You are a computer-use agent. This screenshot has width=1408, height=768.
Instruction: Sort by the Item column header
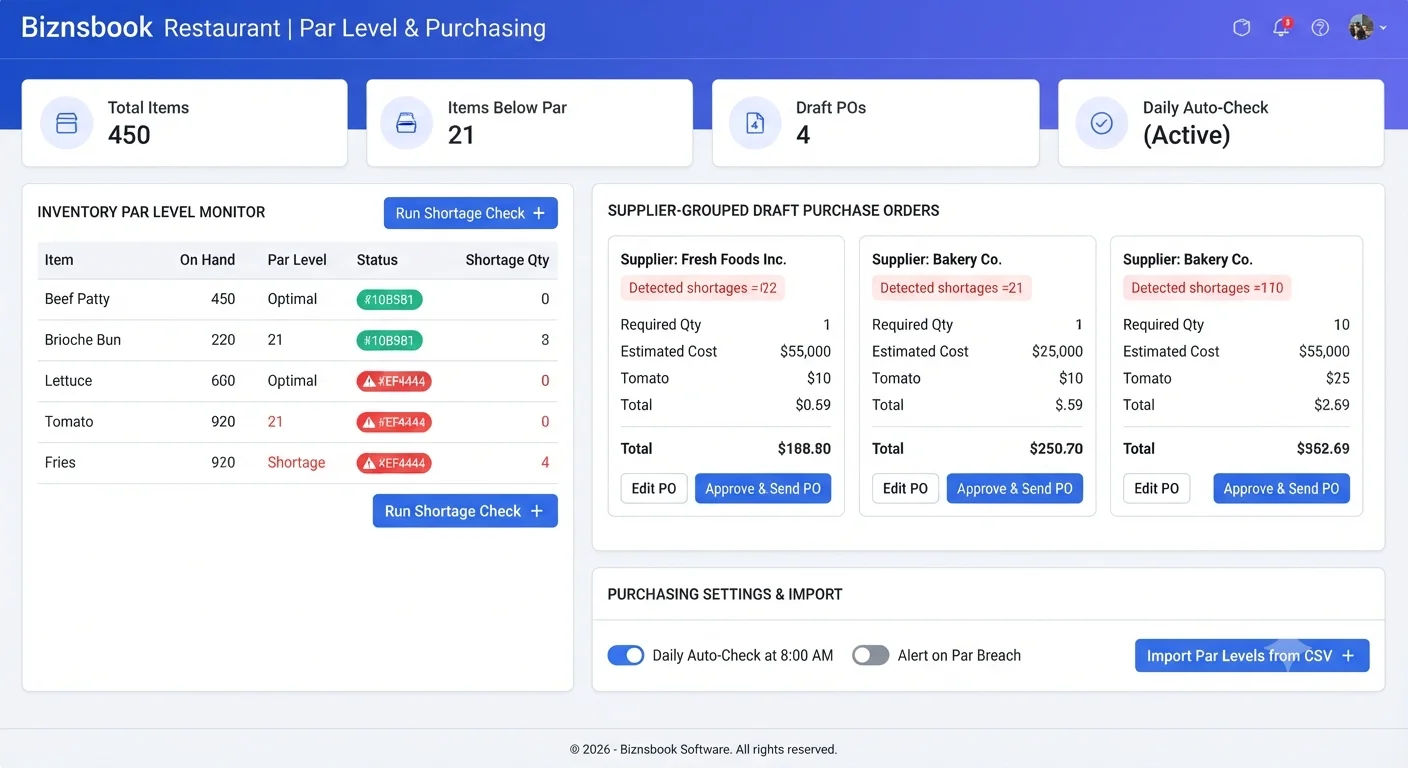pyautogui.click(x=59, y=260)
